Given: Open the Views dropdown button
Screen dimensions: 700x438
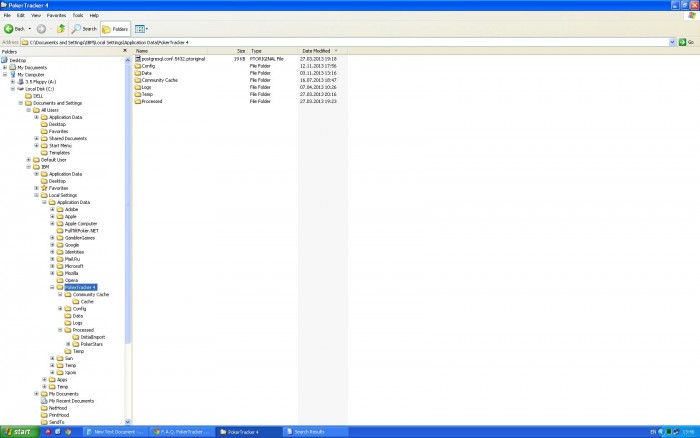Looking at the screenshot, I should click(x=141, y=29).
